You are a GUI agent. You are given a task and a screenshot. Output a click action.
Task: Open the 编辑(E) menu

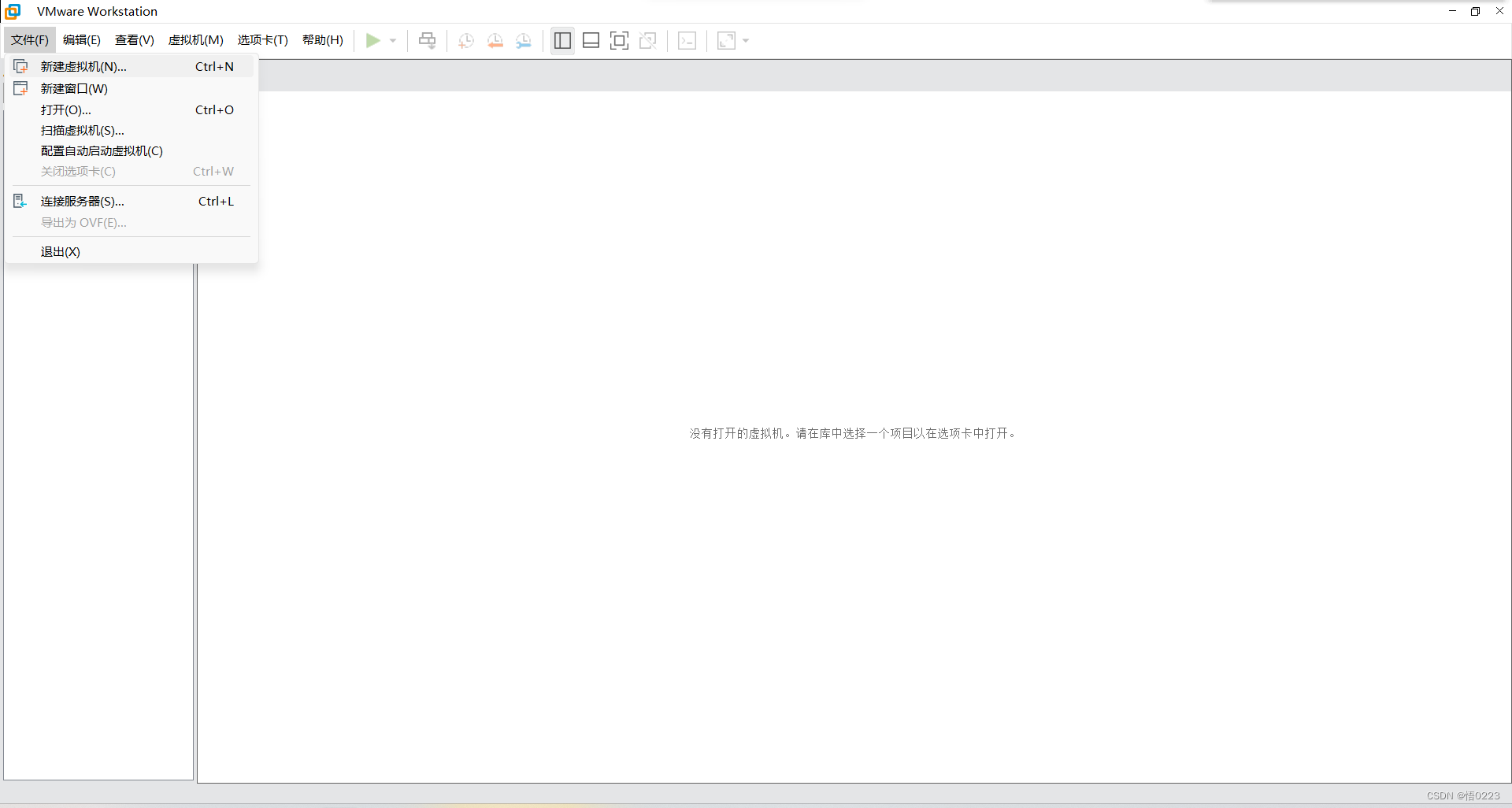coord(82,40)
